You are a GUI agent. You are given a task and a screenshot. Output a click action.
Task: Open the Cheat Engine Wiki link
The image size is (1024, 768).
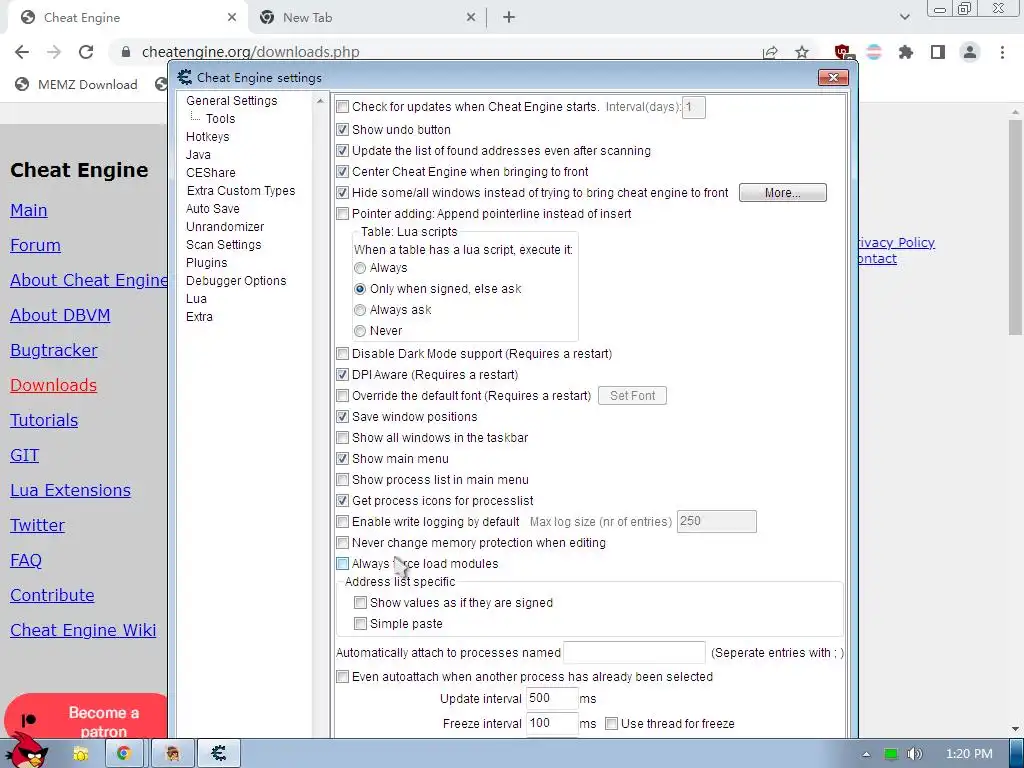click(x=83, y=630)
